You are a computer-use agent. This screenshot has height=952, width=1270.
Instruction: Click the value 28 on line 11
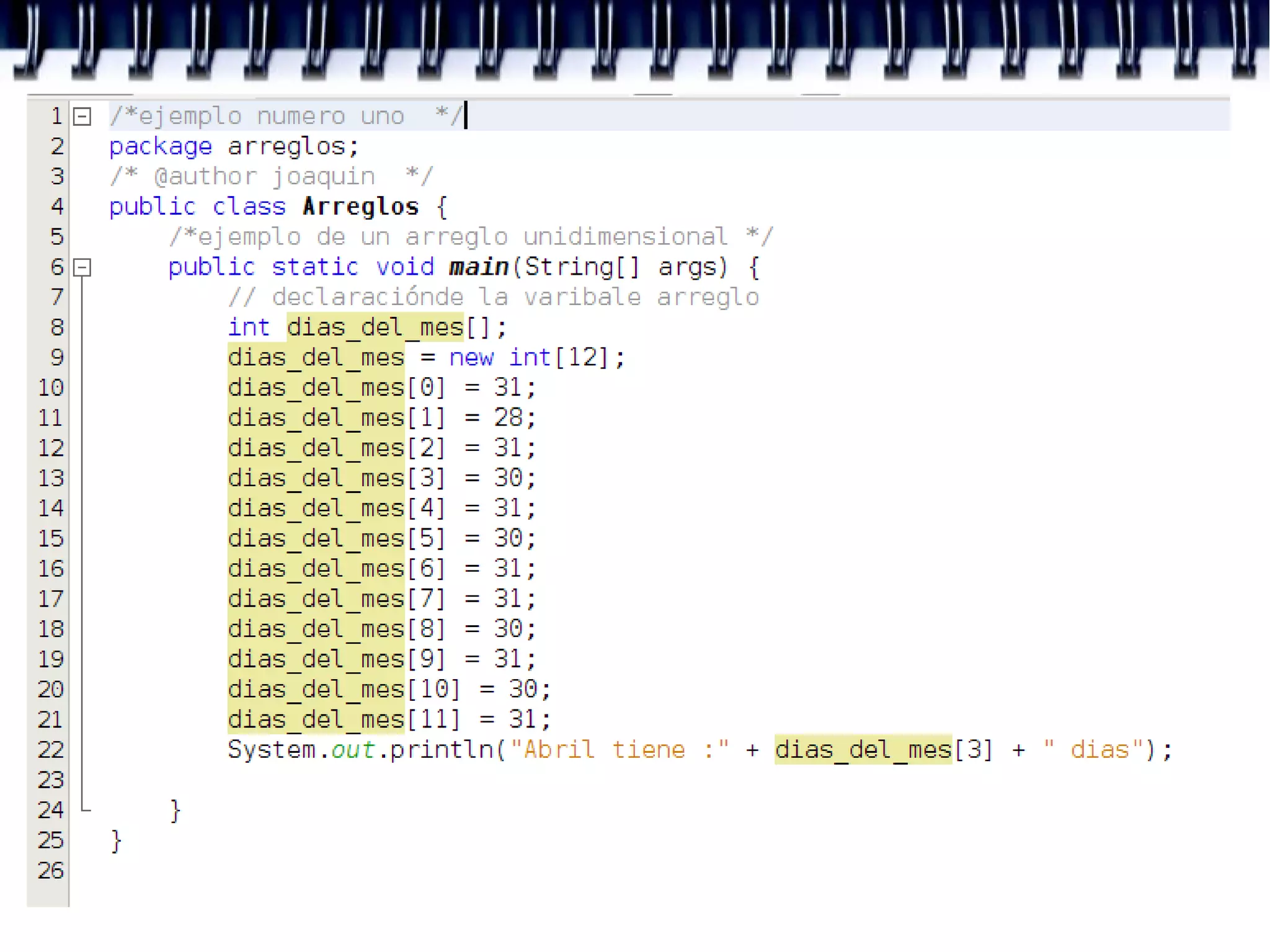pos(508,417)
